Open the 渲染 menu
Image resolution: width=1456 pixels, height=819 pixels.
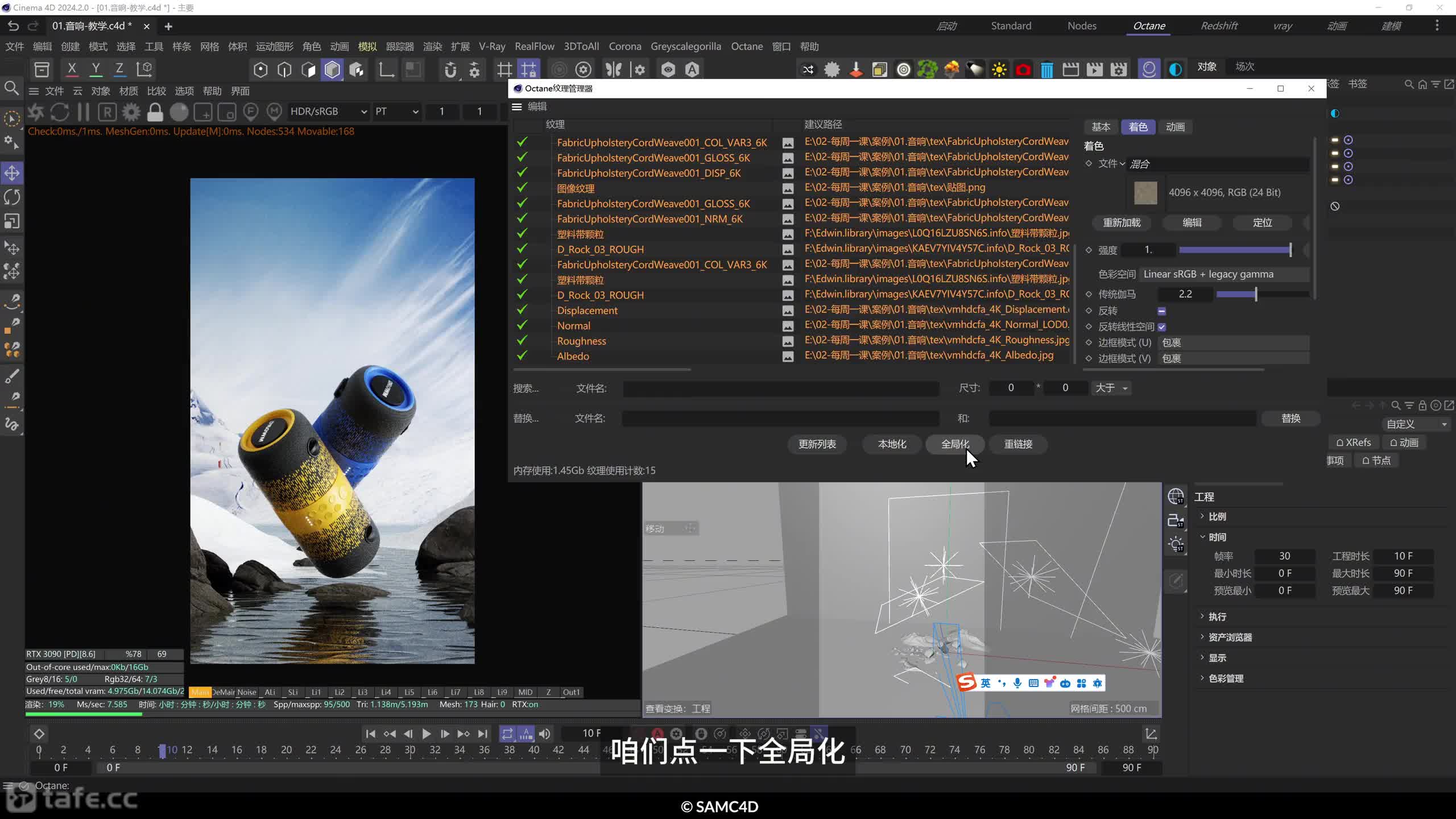pyautogui.click(x=432, y=47)
